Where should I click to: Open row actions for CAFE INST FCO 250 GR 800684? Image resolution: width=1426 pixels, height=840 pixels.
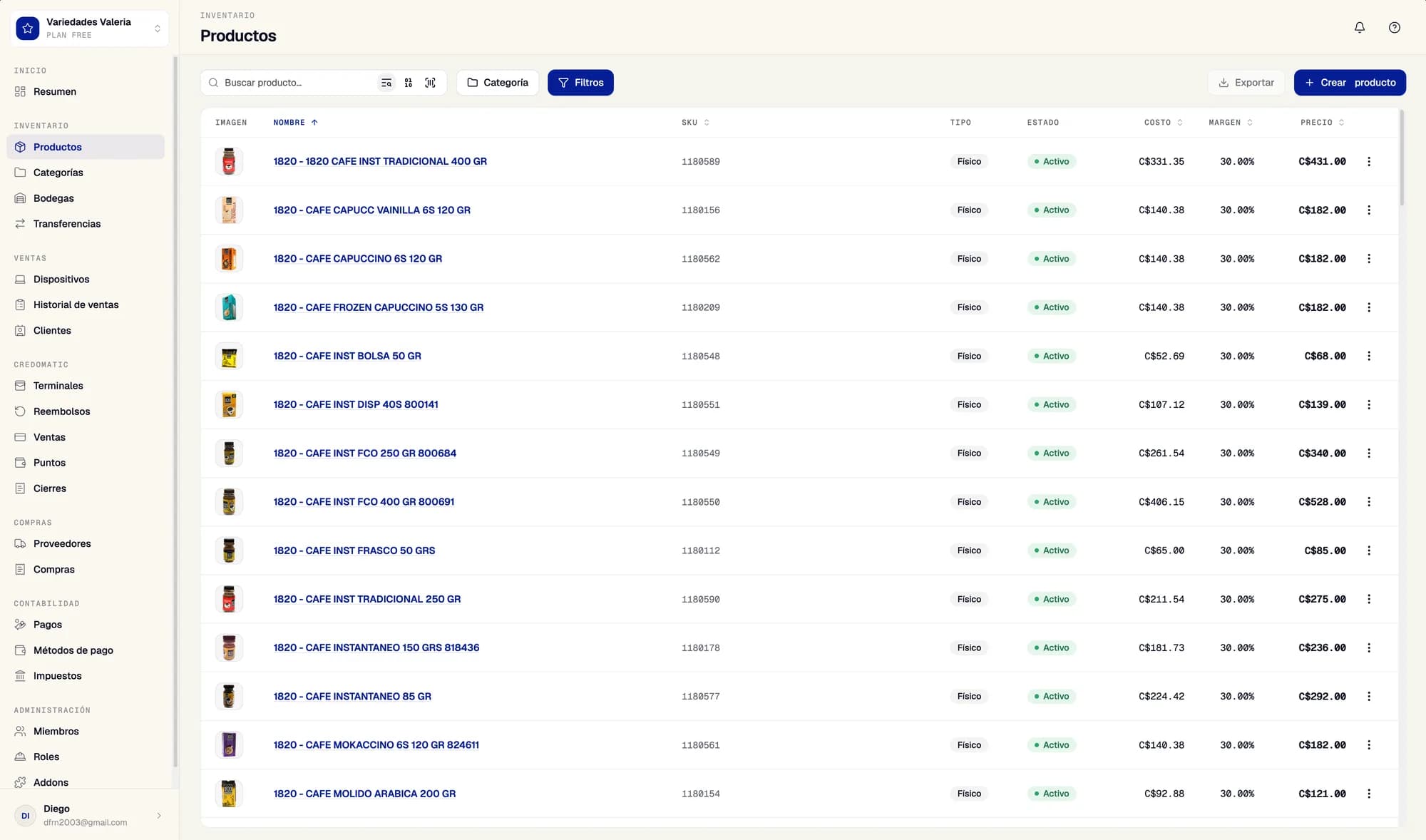[x=1369, y=454]
